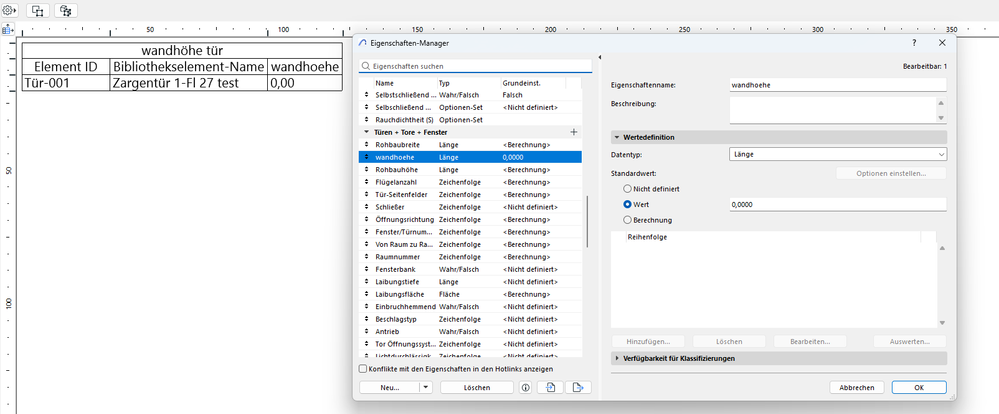Select the Wert radio button
This screenshot has height=414, width=999.
(628, 204)
